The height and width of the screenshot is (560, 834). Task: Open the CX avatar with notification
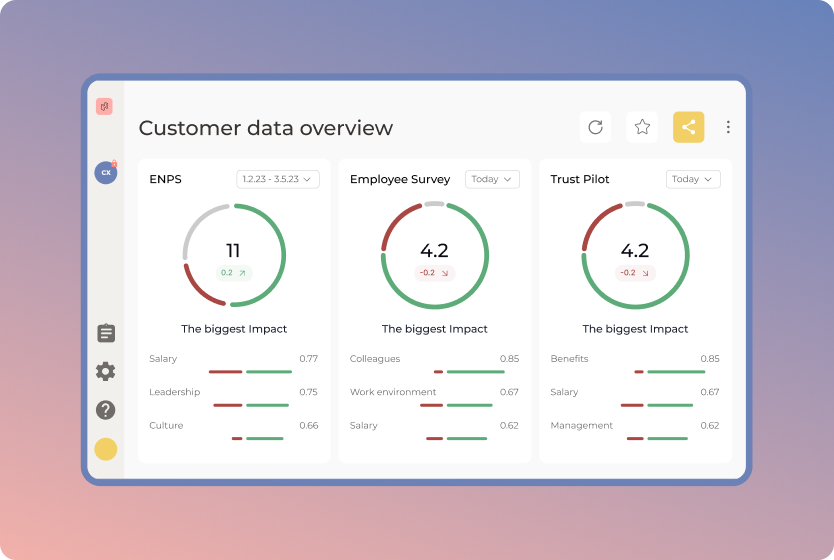[x=106, y=172]
